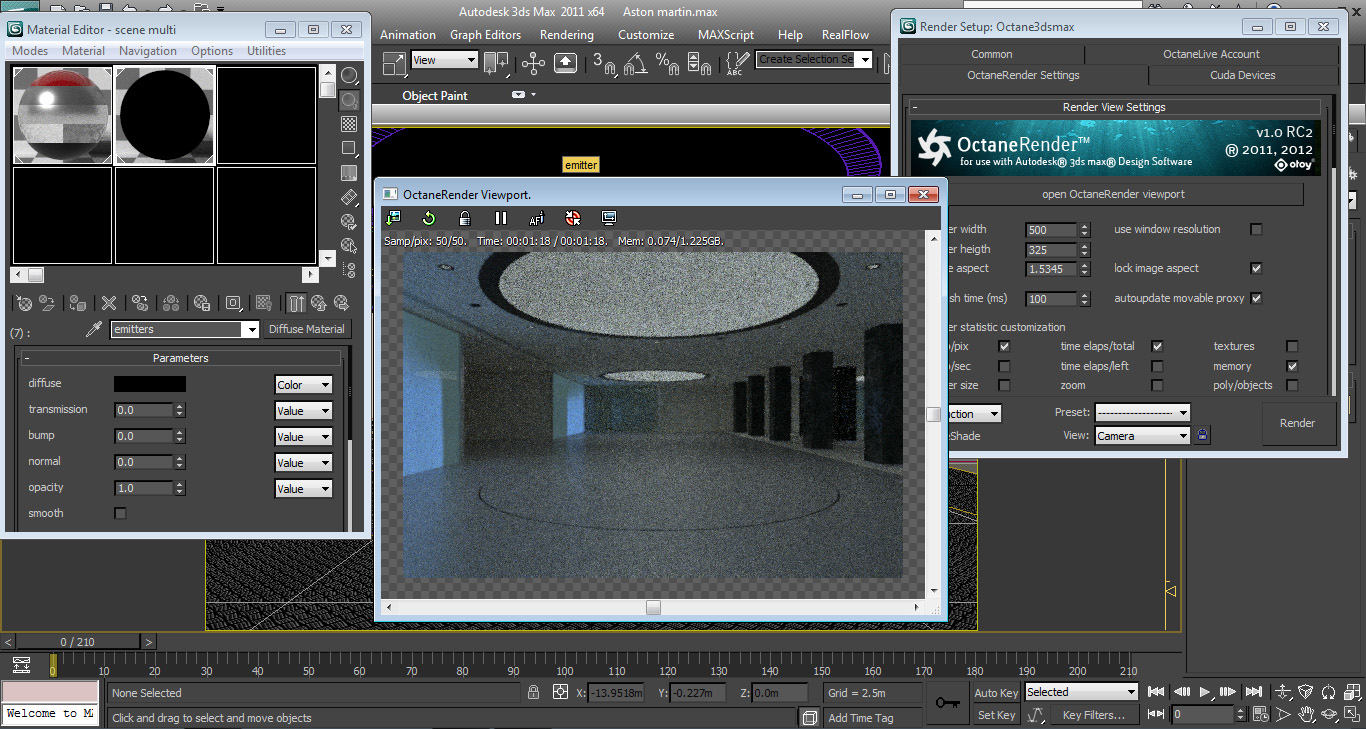
Task: Click the Set Keys large key icon
Action: (947, 703)
